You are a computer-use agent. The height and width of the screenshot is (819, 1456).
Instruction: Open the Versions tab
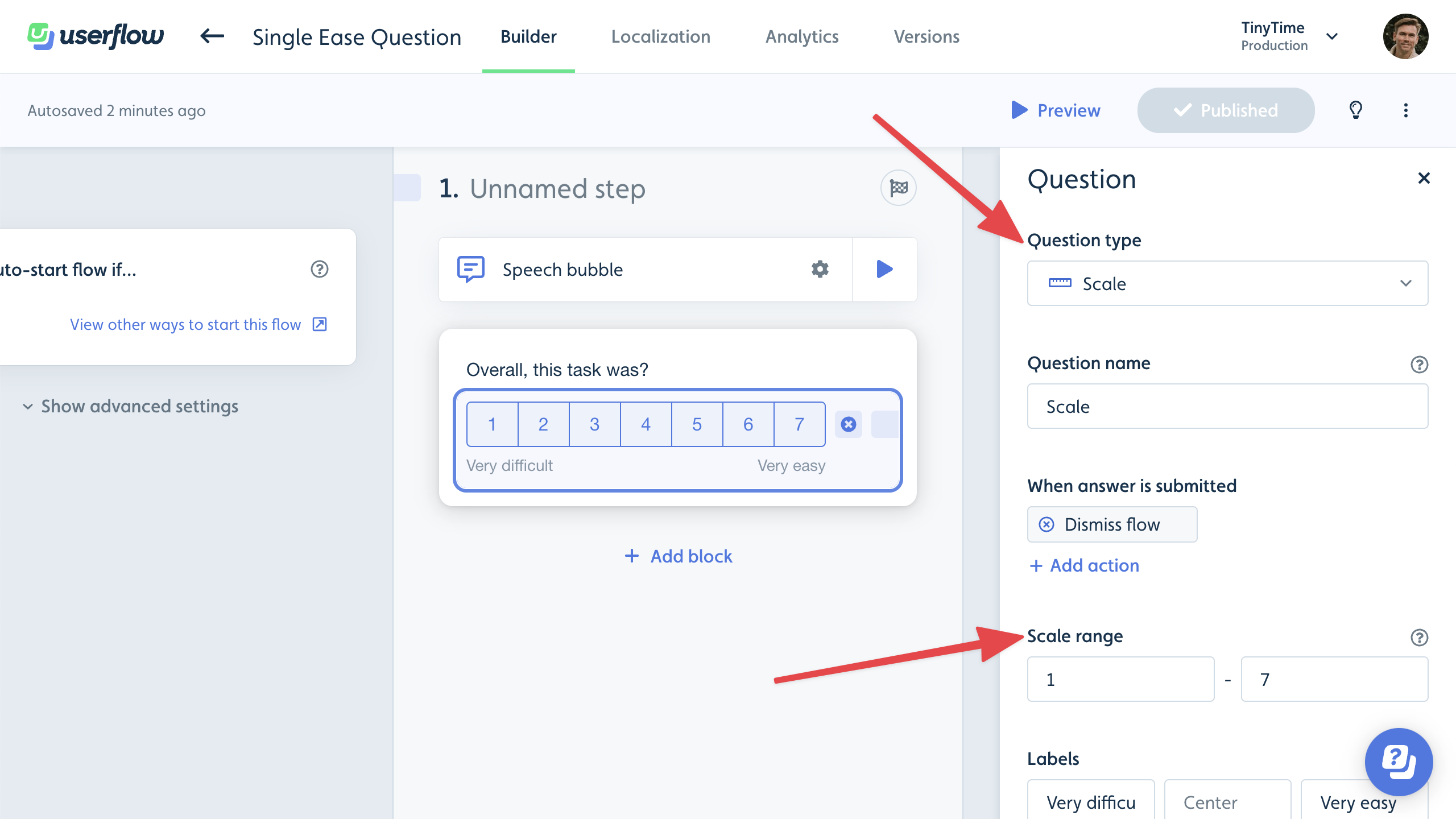coord(926,36)
